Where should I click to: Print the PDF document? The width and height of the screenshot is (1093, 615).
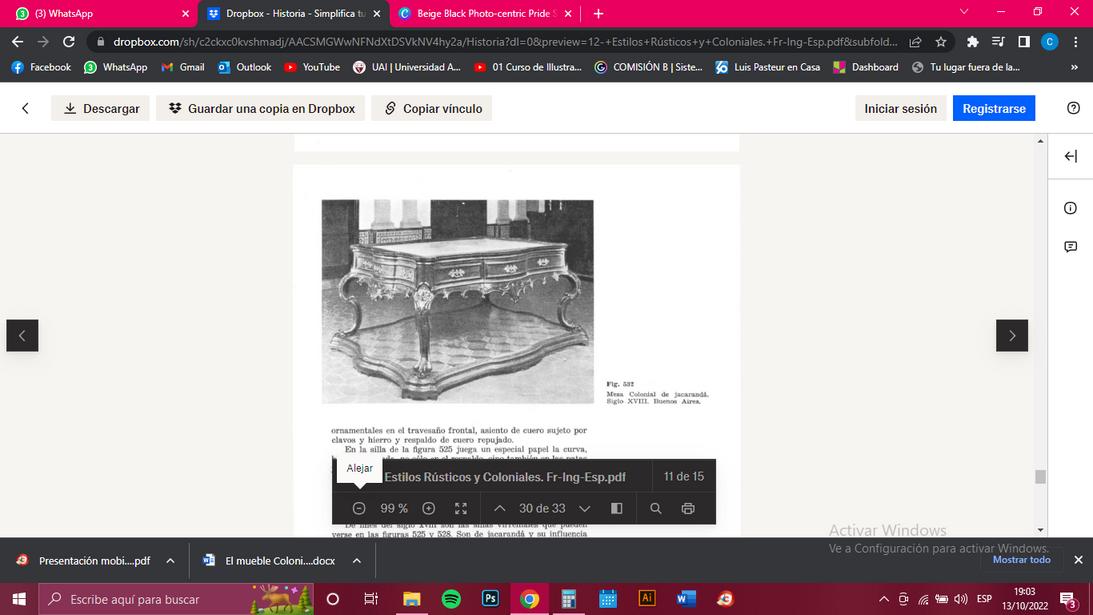point(688,508)
